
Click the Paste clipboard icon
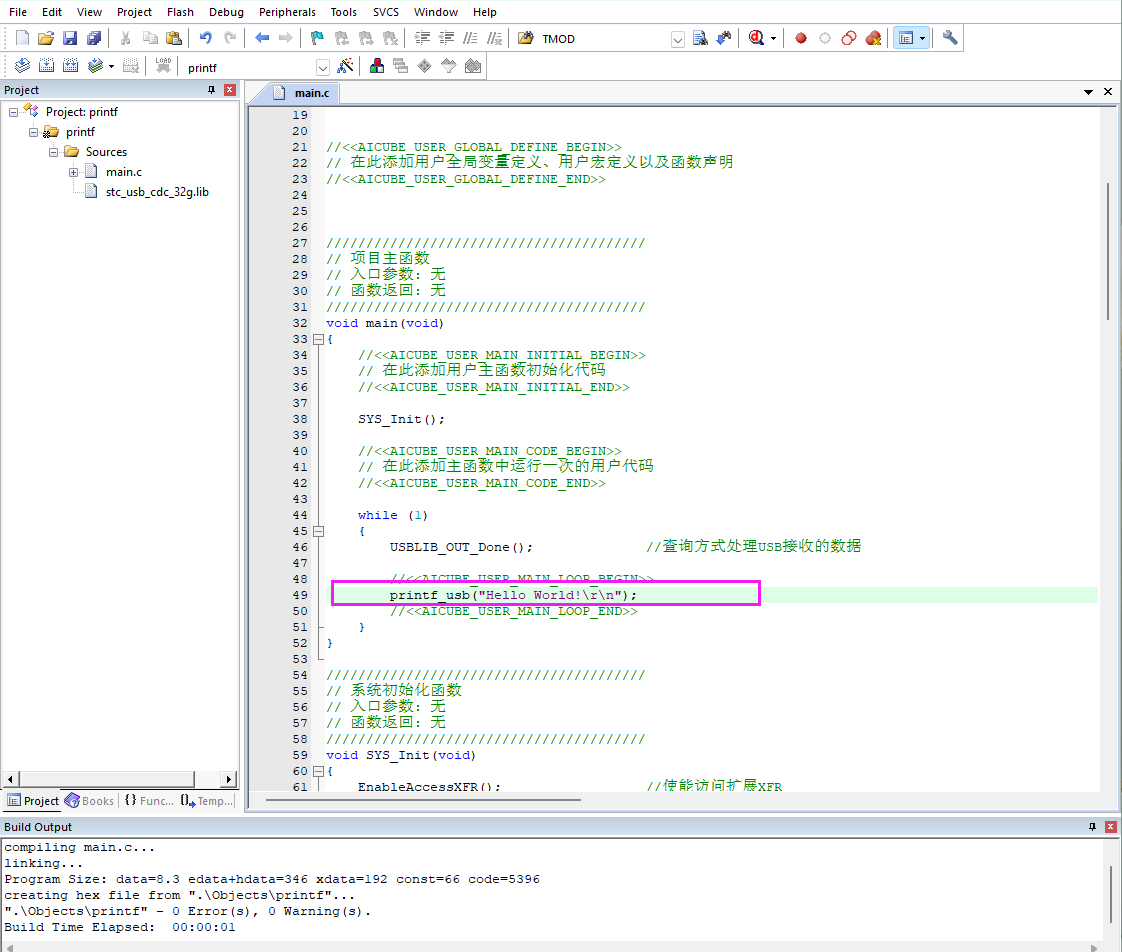pyautogui.click(x=174, y=38)
